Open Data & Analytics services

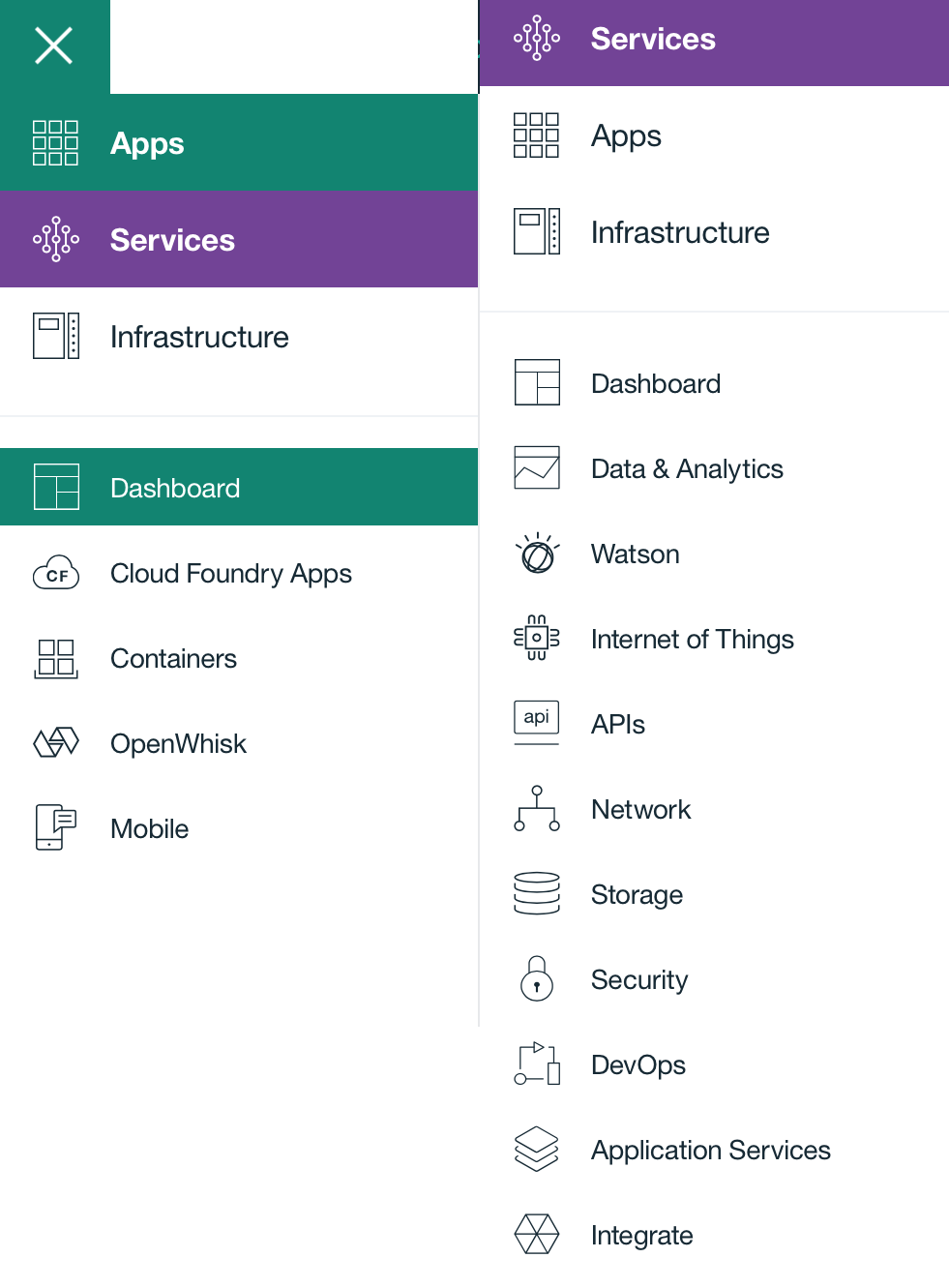tap(687, 469)
